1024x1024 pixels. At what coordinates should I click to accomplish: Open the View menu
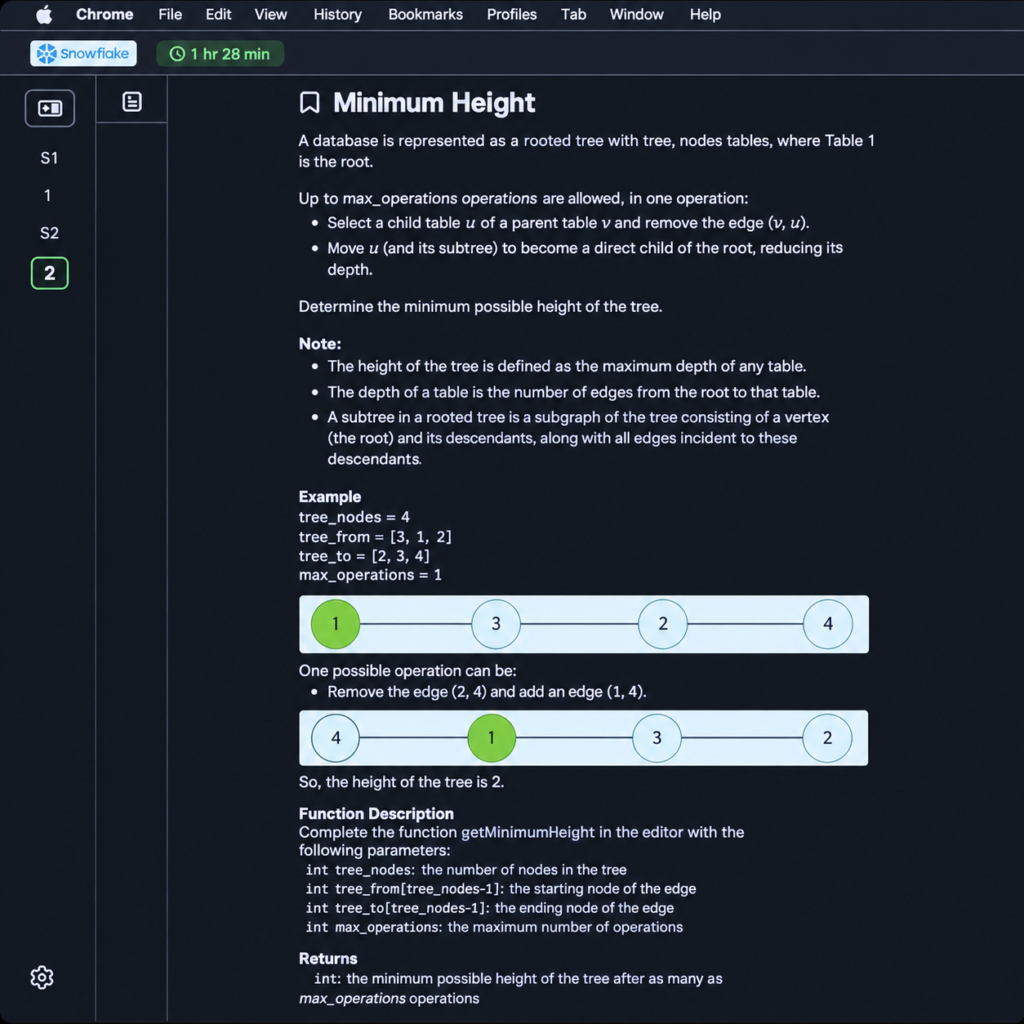pyautogui.click(x=270, y=14)
